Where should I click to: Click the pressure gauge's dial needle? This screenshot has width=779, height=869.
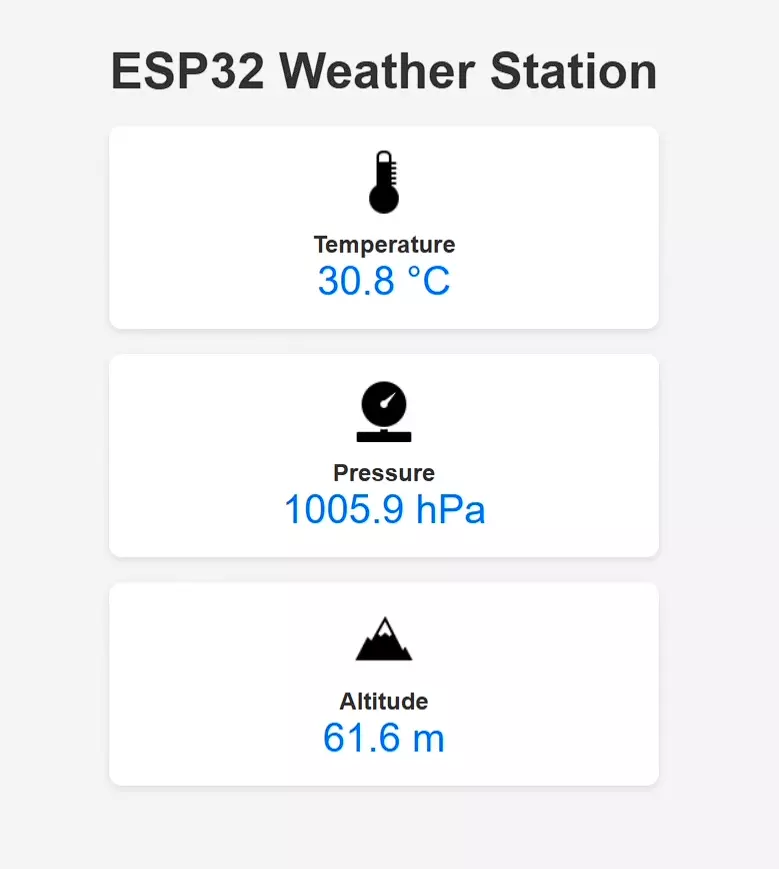[x=388, y=400]
